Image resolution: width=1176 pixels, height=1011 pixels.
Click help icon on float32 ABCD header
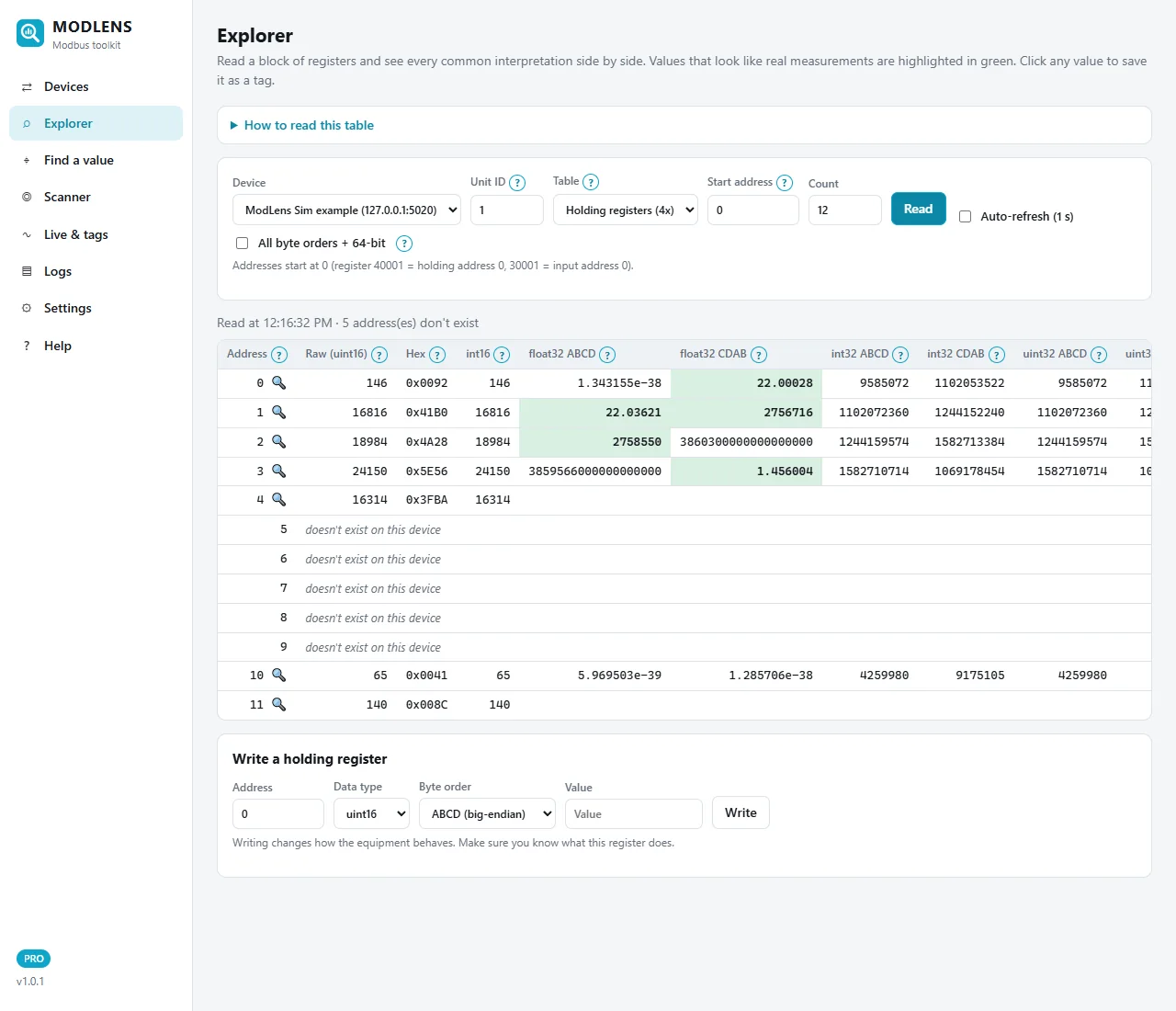click(607, 355)
